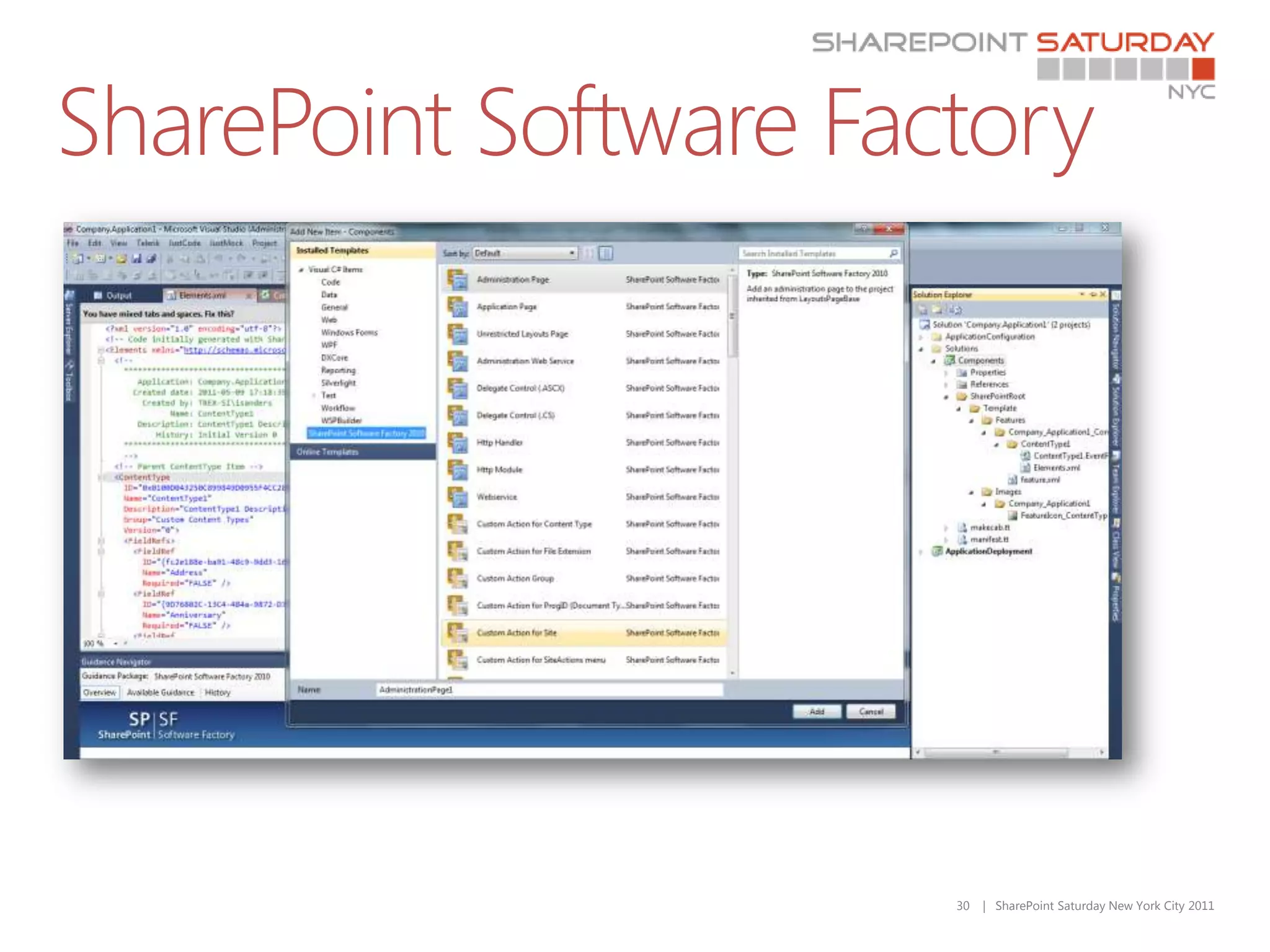Viewport: 1270px width, 952px height.
Task: Expand the References node in Solution Explorer
Action: click(x=946, y=385)
